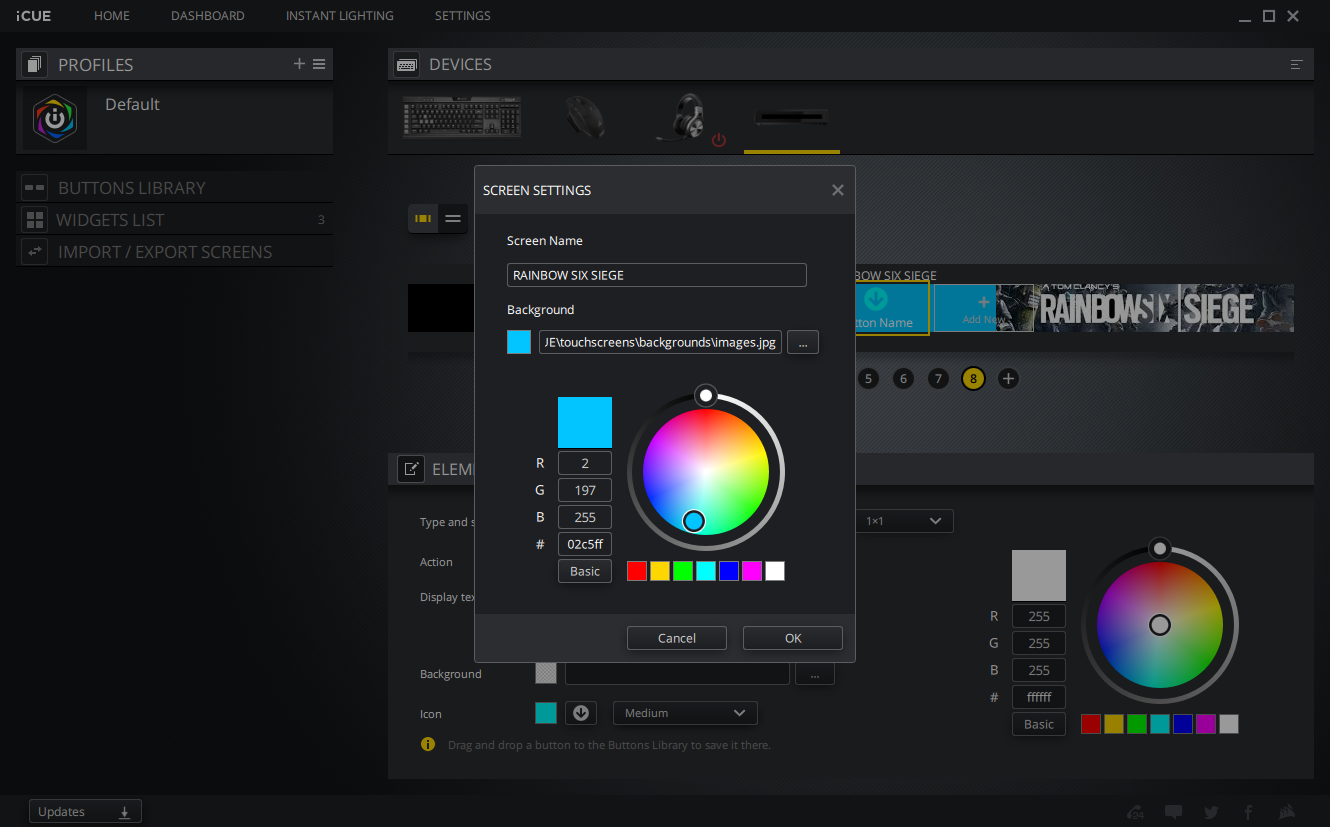Pick the yellow preset swatch in dialog
This screenshot has height=827, width=1330.
660,571
